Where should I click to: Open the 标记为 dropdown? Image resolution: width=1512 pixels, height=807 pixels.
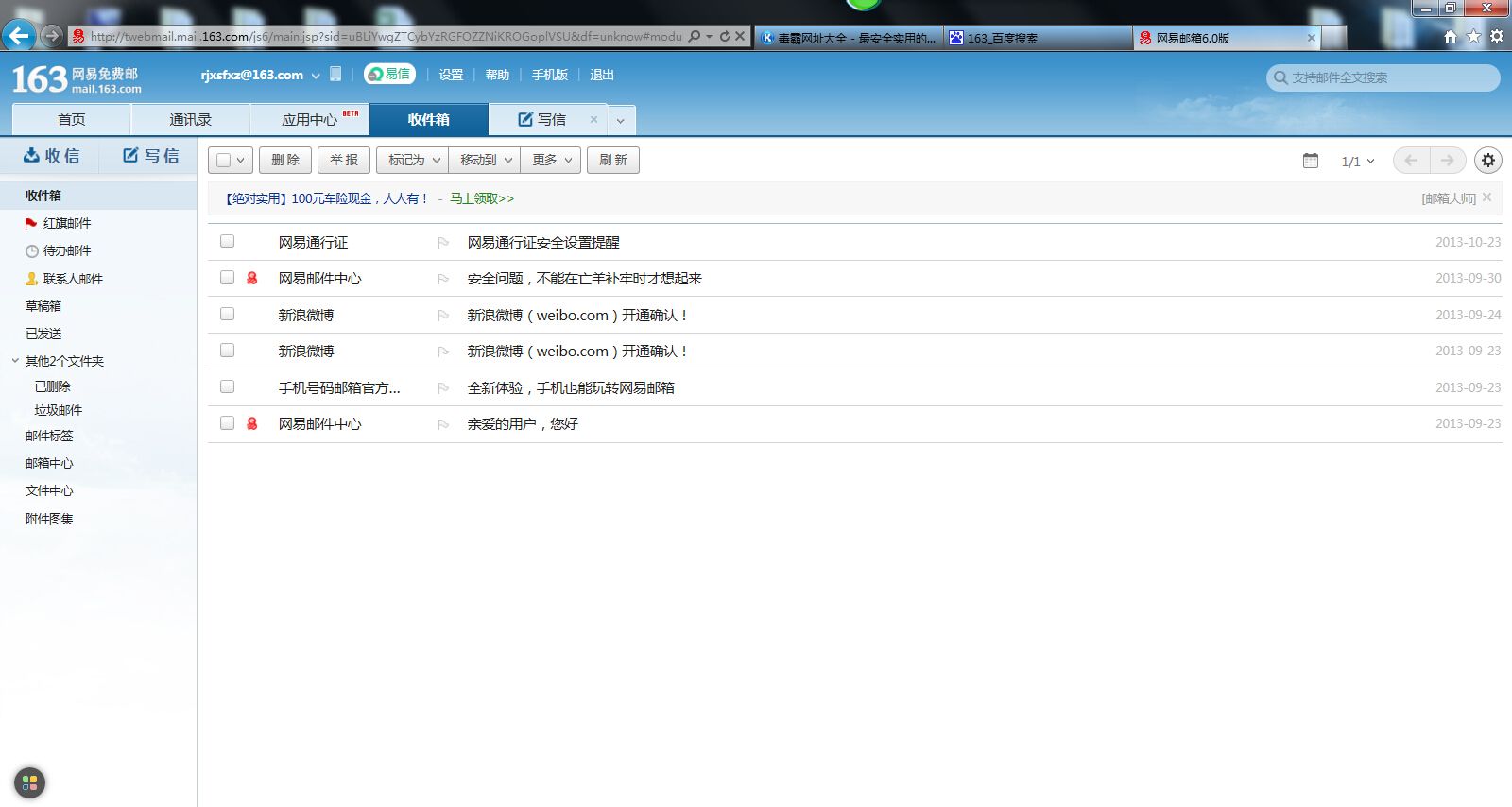(413, 161)
